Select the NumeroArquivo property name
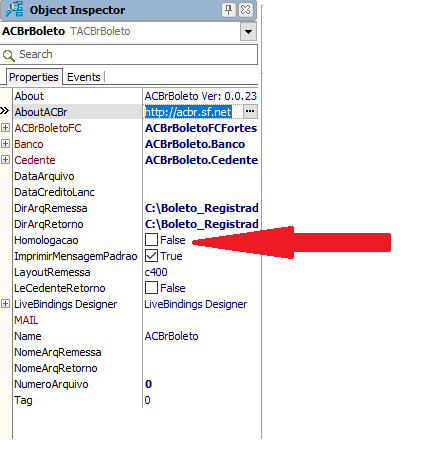This screenshot has height=452, width=446. [x=51, y=384]
